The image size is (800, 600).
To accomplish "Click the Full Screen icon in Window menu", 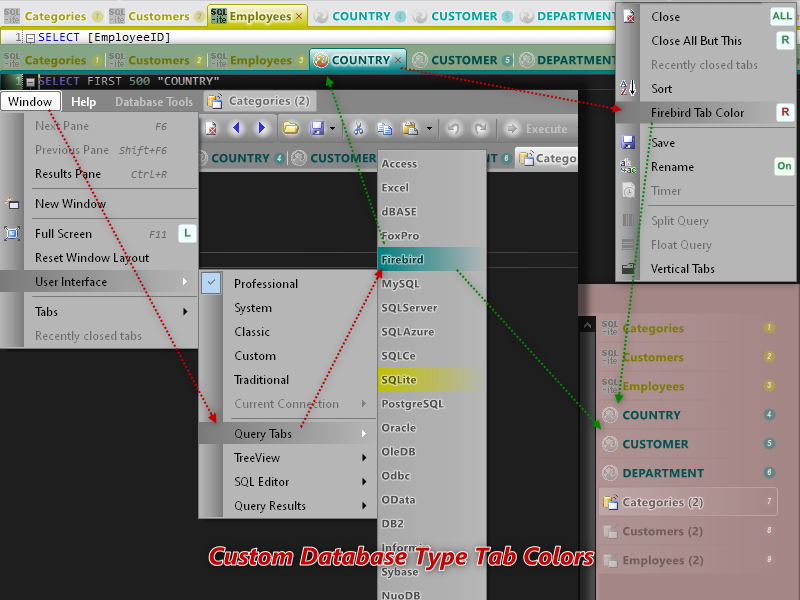I will coord(12,234).
